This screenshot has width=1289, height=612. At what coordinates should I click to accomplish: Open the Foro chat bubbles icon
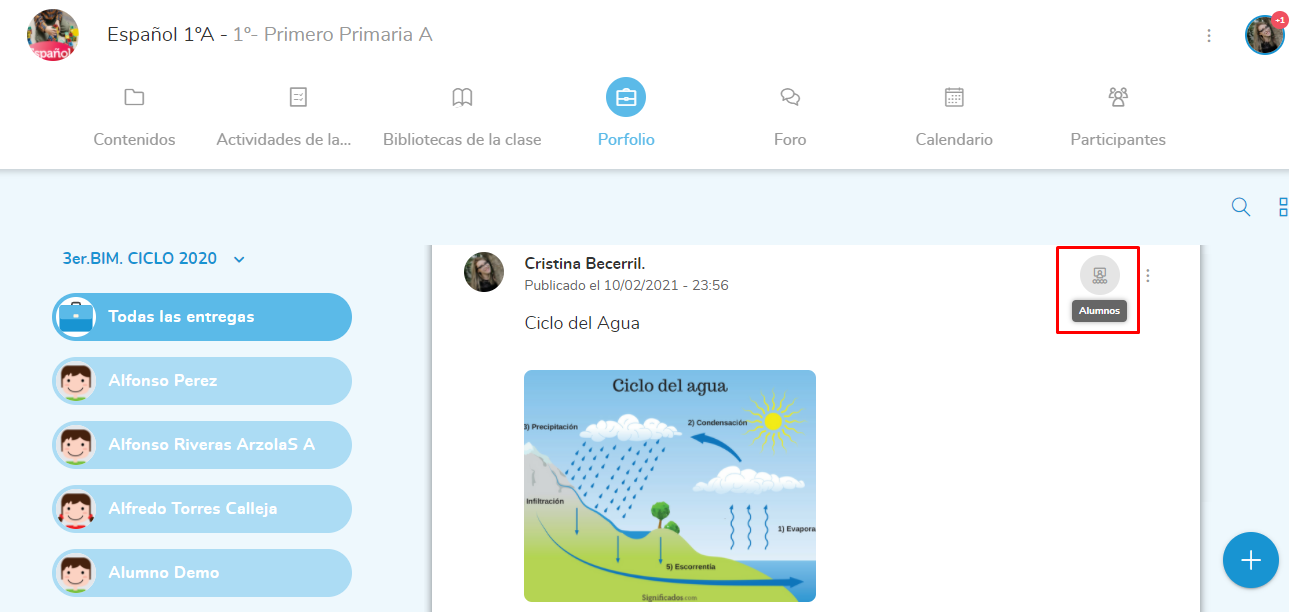point(790,97)
